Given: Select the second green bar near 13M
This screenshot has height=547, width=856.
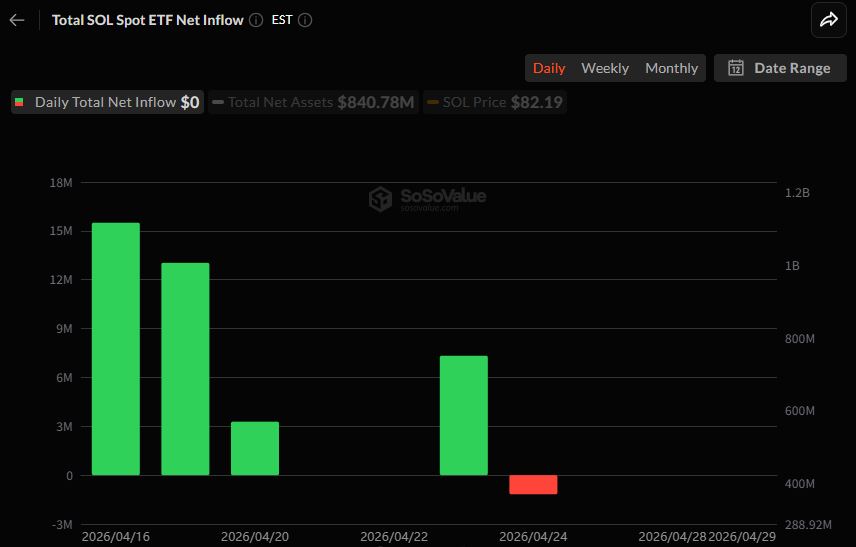Looking at the screenshot, I should pos(185,368).
